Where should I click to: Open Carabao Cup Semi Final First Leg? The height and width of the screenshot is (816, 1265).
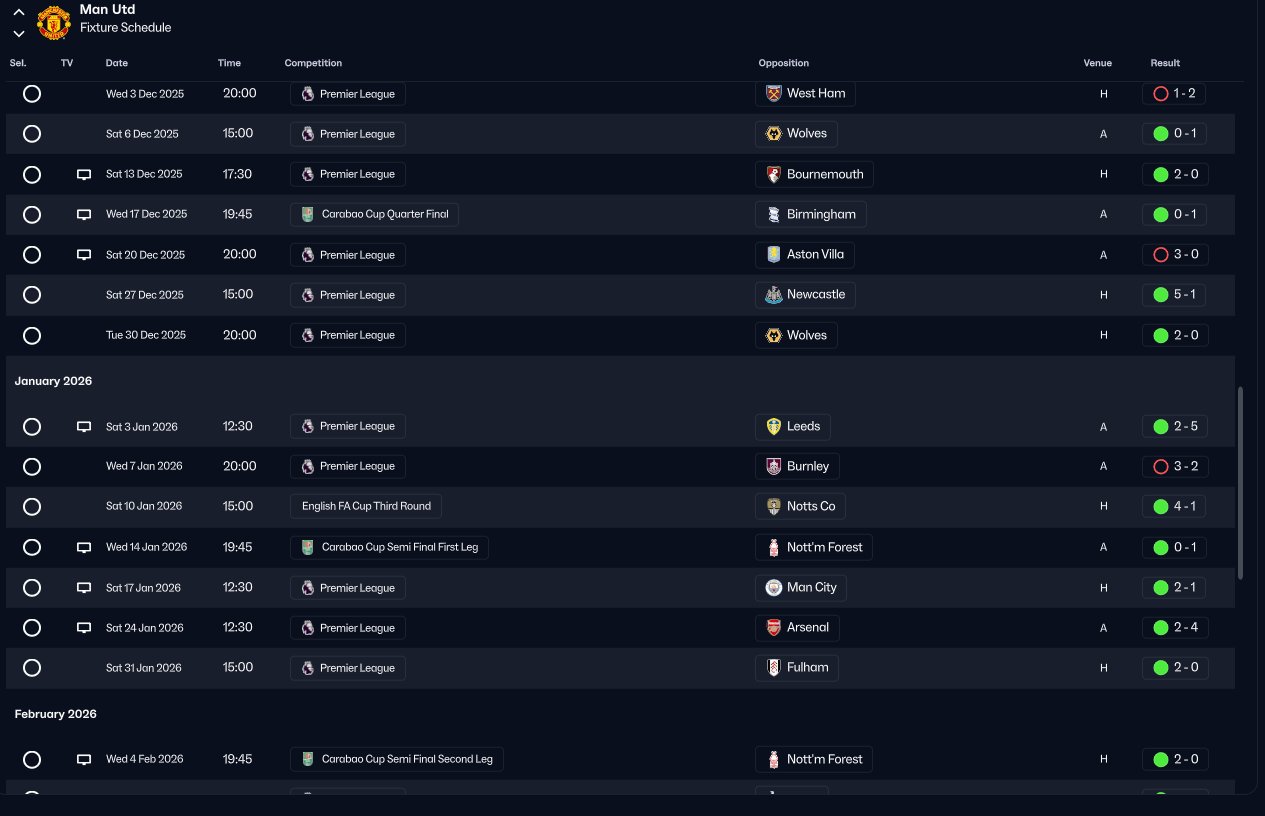click(x=389, y=547)
